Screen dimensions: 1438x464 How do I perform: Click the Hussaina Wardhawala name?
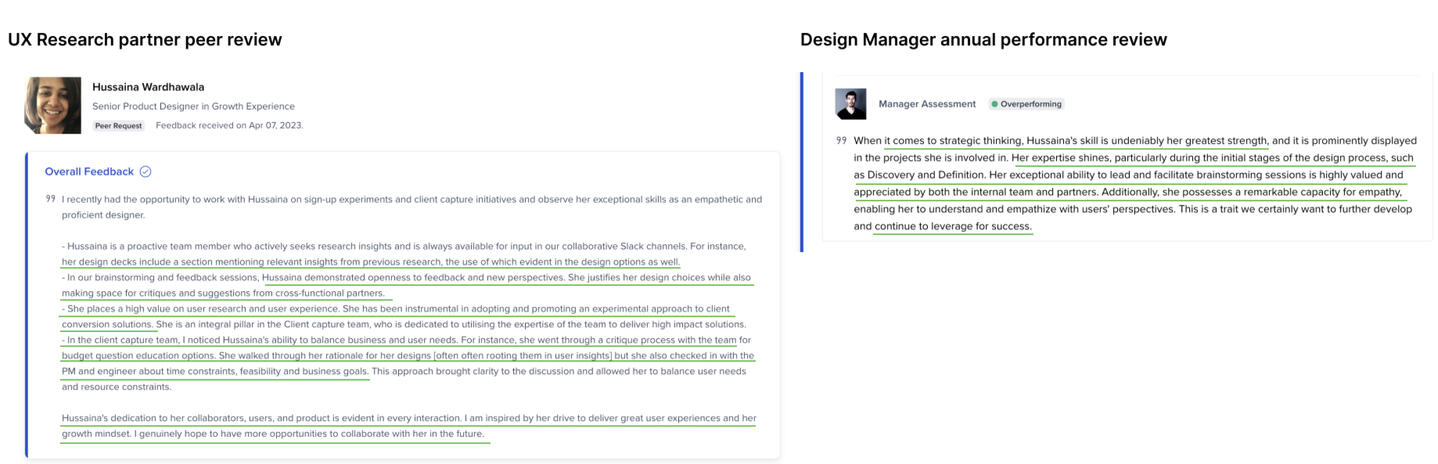click(148, 87)
